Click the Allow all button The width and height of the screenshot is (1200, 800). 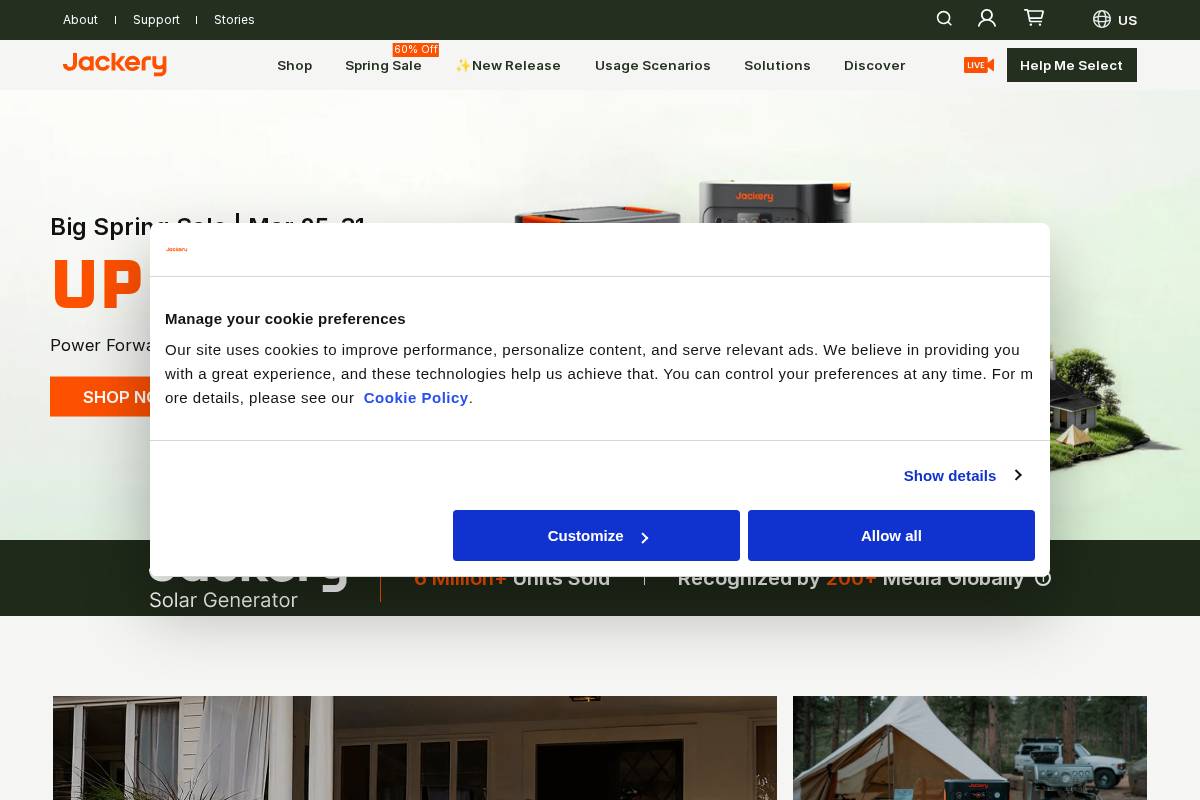(890, 535)
